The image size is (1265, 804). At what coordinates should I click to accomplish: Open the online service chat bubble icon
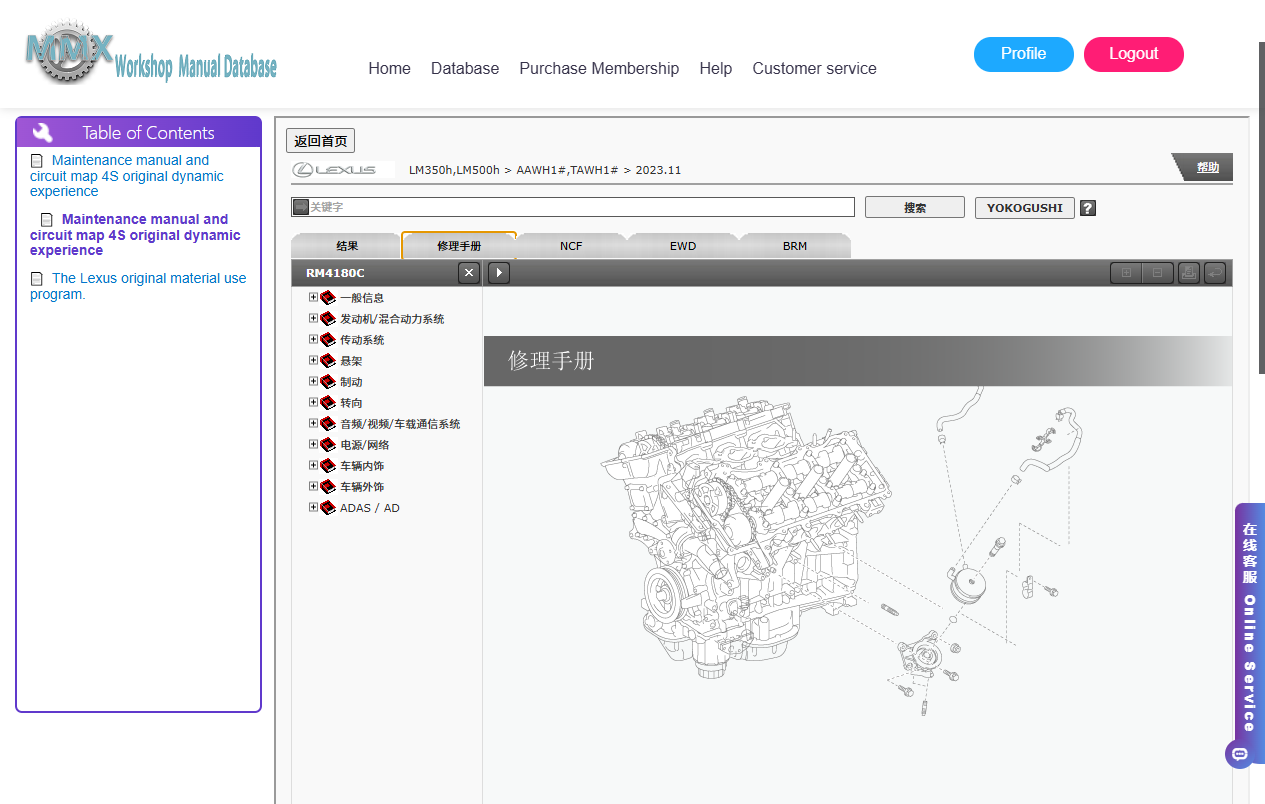(x=1240, y=754)
